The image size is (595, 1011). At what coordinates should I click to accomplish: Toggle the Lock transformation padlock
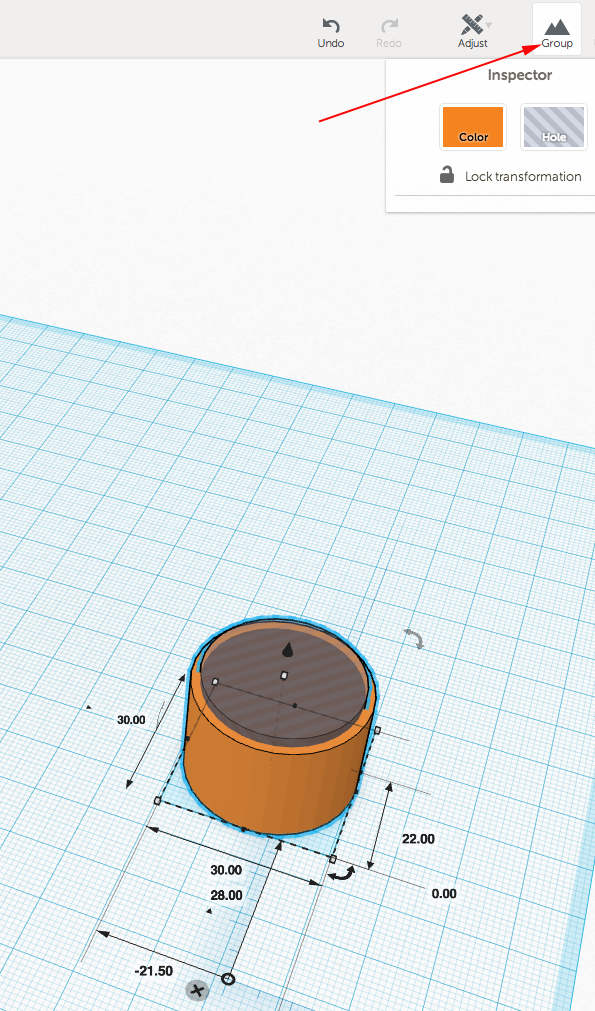(x=447, y=175)
